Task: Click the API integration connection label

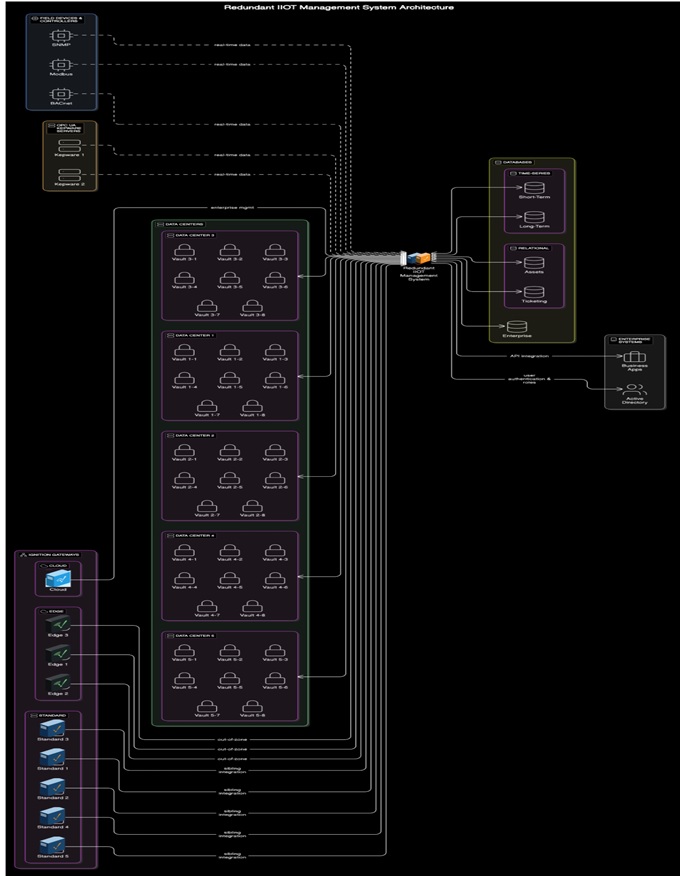Action: 525,354
